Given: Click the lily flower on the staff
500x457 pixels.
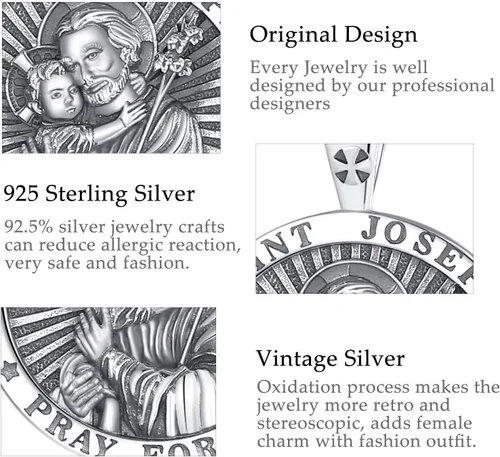Looking at the screenshot, I should [179, 50].
